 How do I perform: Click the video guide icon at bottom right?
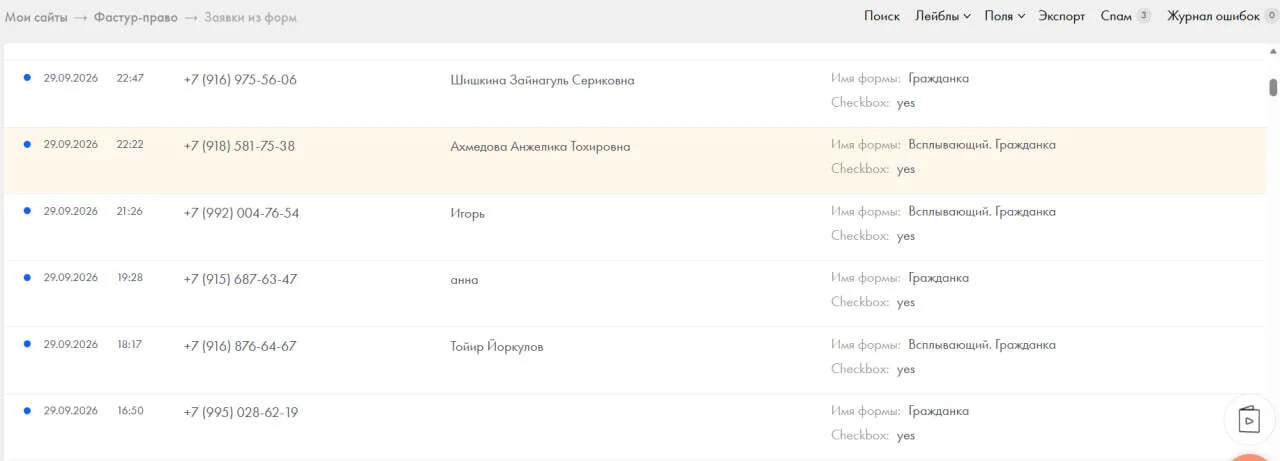pos(1249,419)
